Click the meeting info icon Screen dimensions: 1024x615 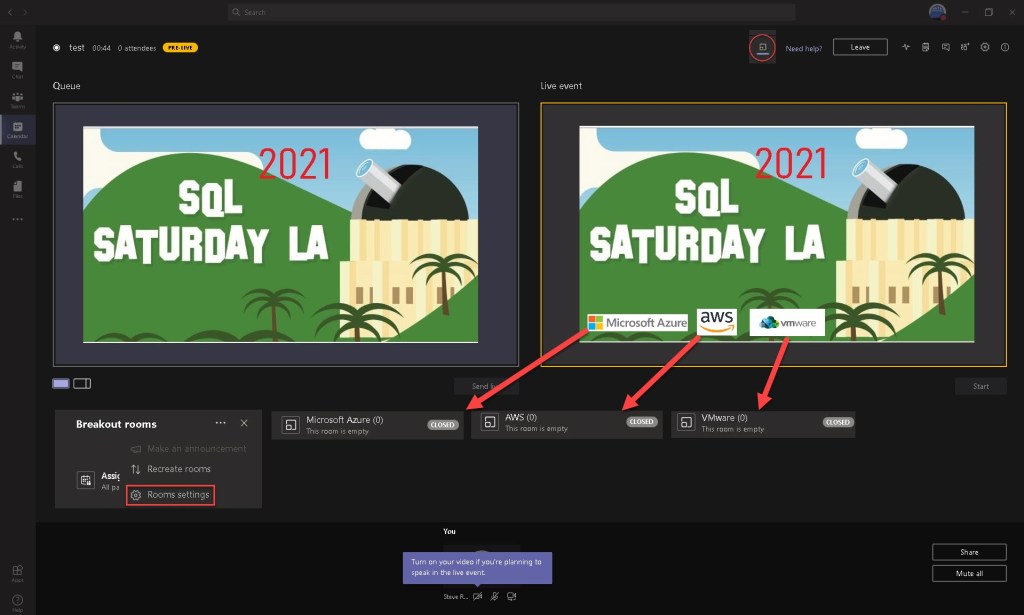1005,47
